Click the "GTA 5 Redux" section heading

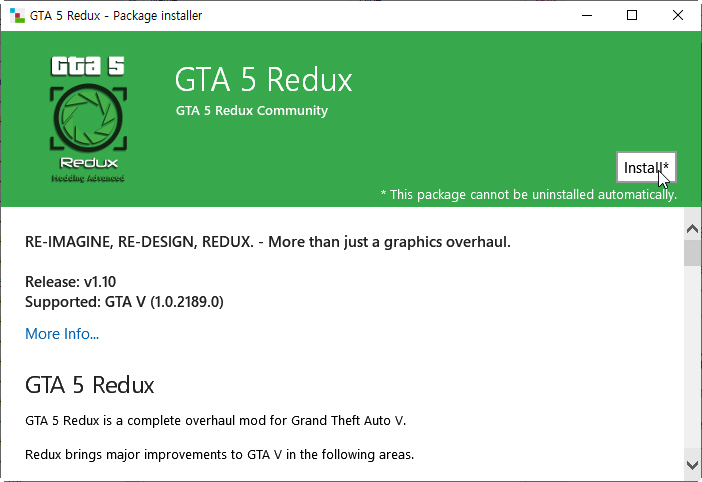(x=90, y=385)
